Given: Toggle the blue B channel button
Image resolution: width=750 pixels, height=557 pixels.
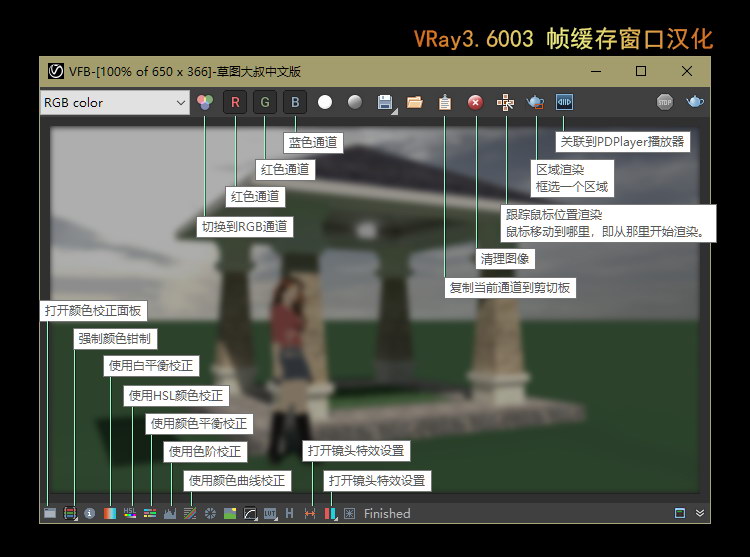Looking at the screenshot, I should coord(295,102).
